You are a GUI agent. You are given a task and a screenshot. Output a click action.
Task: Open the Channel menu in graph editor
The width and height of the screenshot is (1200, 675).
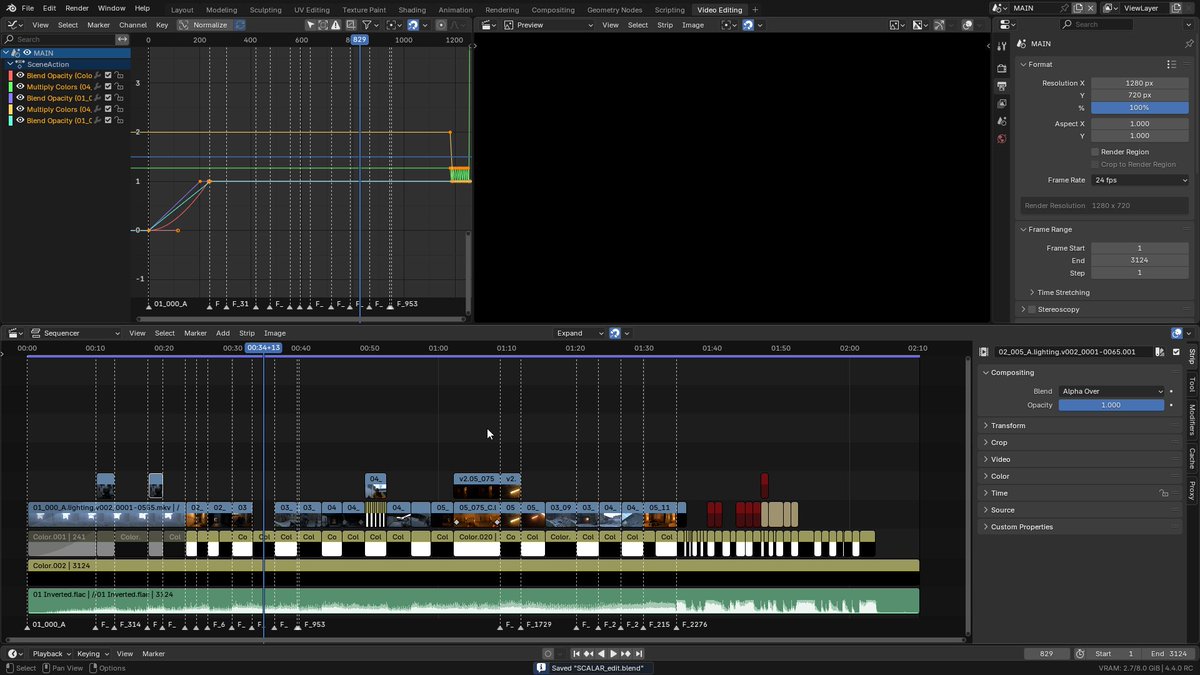click(x=132, y=24)
